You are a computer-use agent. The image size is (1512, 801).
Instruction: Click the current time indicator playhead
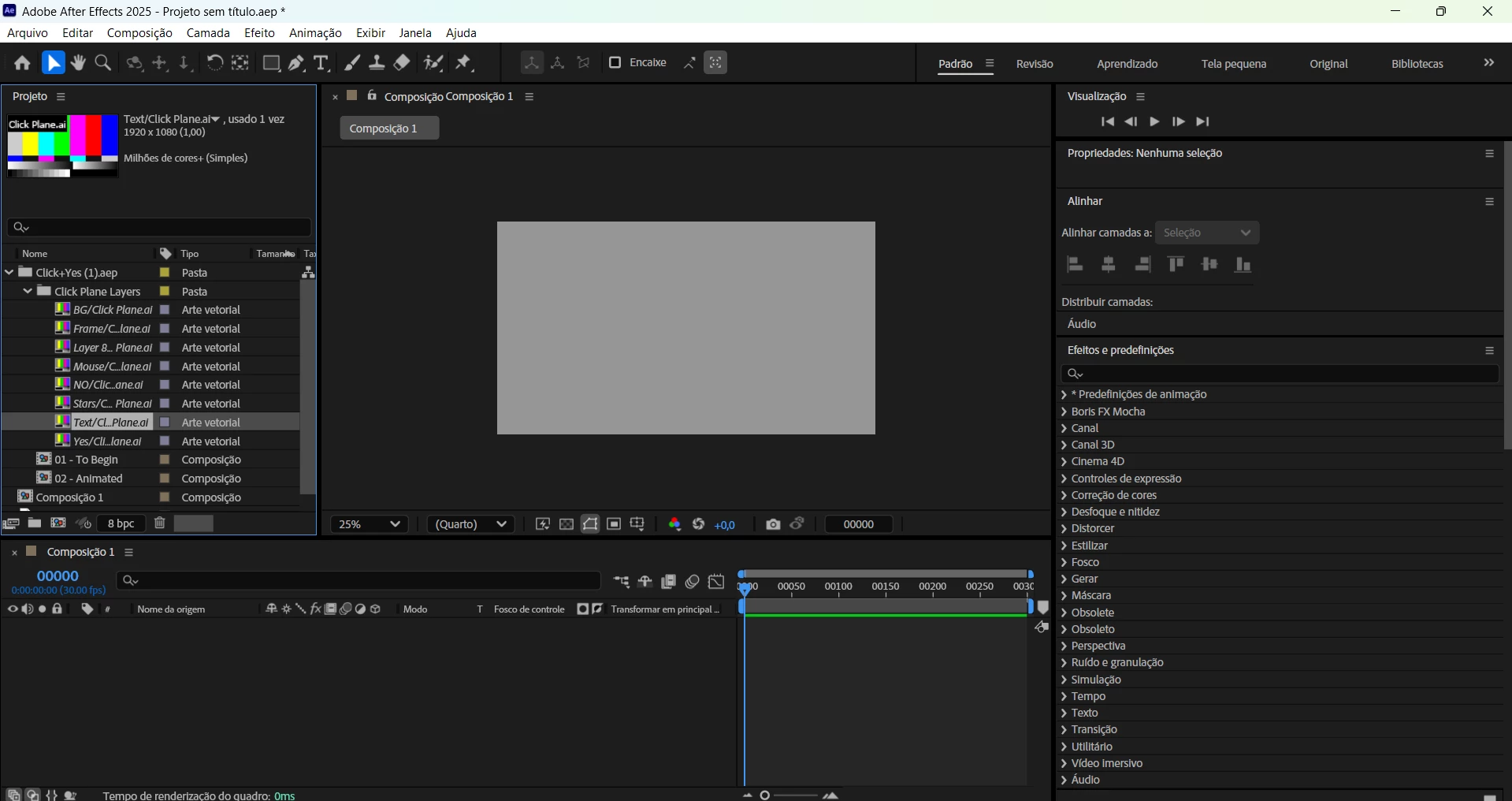745,588
